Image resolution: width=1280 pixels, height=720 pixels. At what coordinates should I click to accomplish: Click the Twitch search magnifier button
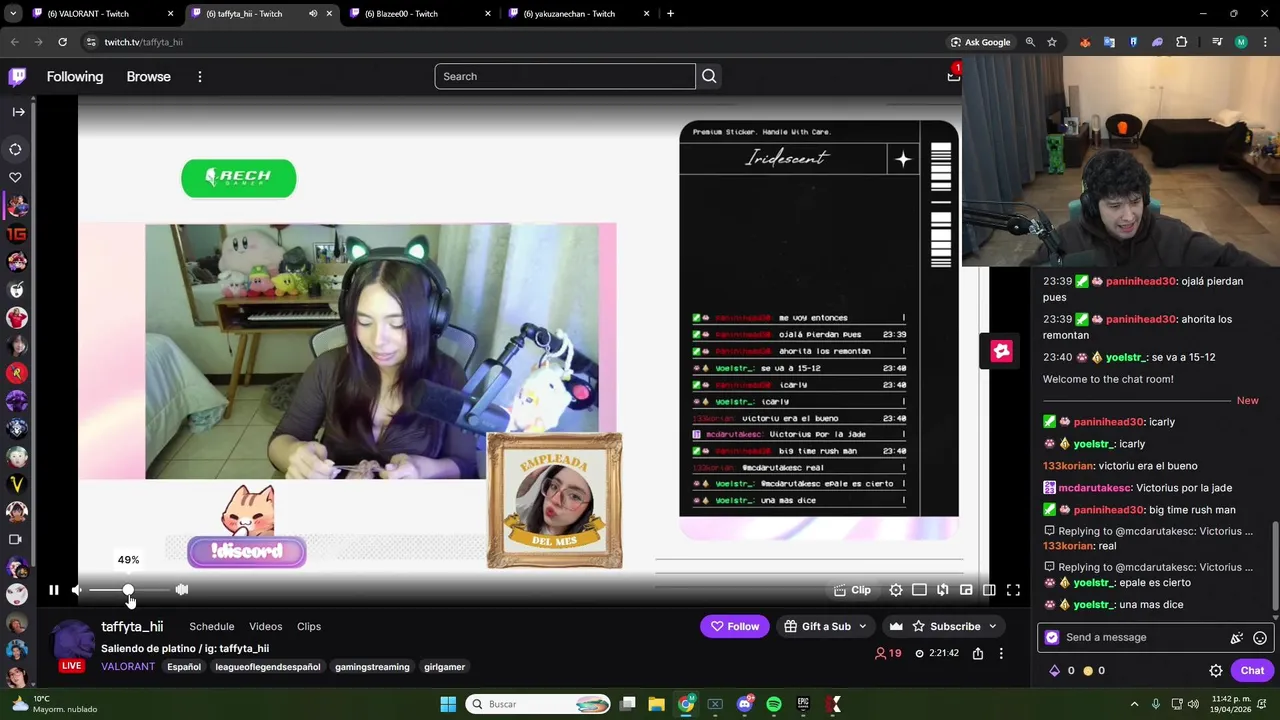pyautogui.click(x=709, y=76)
